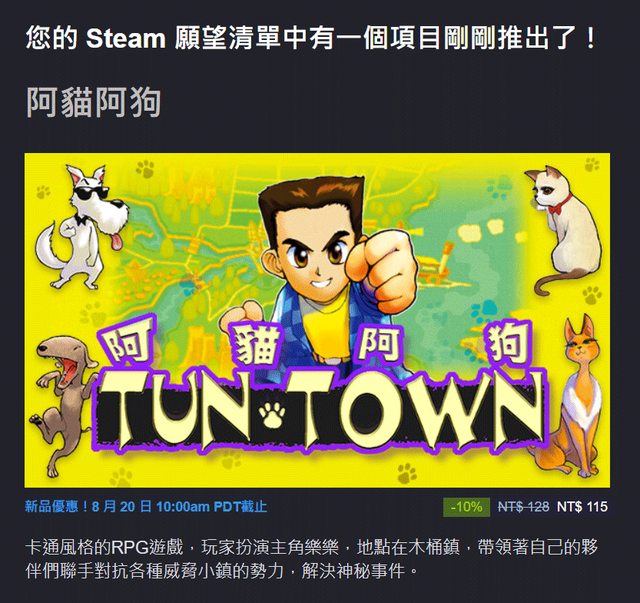Click the white dog wearing sunglasses

click(82, 227)
